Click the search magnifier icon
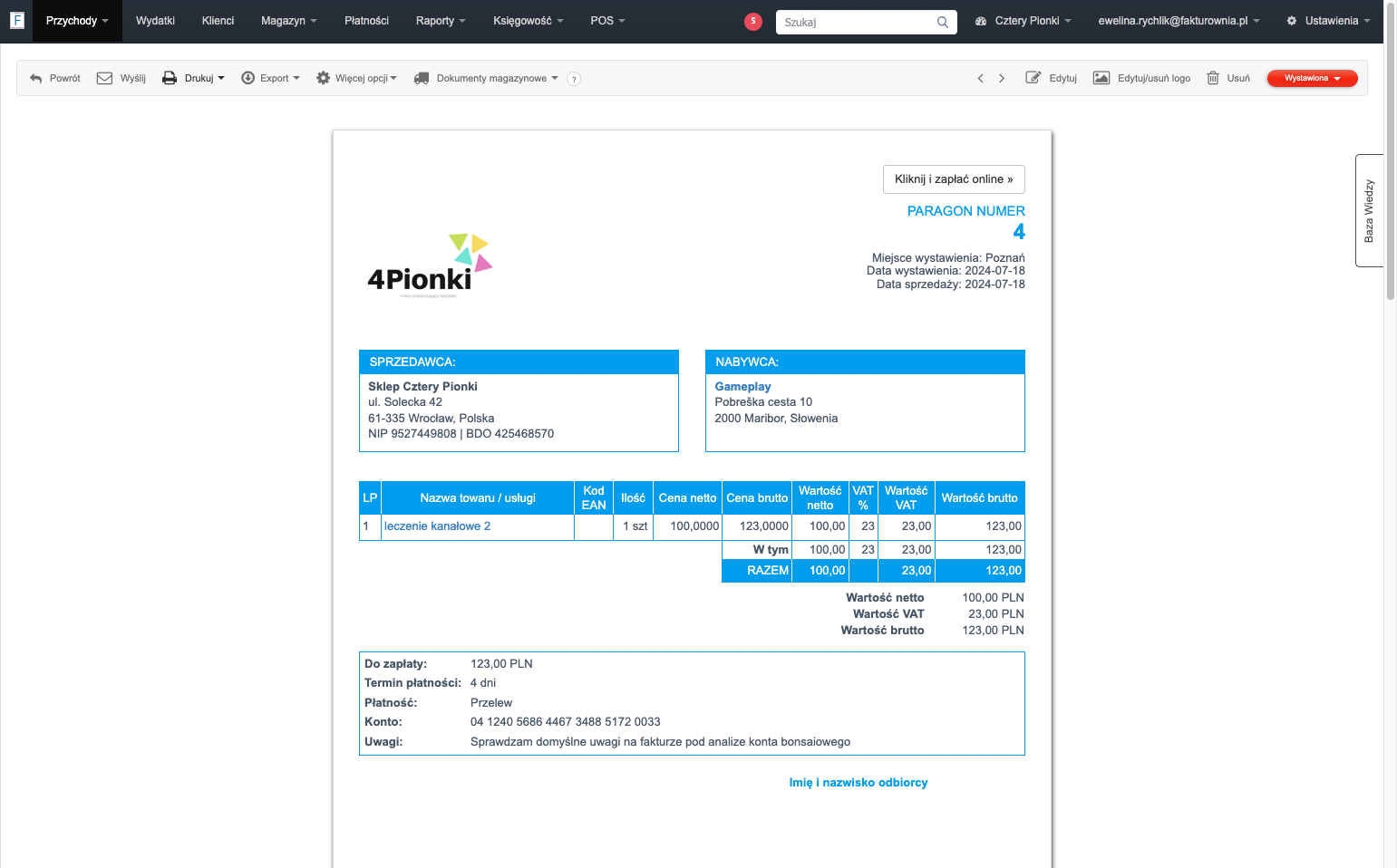 pos(943,22)
